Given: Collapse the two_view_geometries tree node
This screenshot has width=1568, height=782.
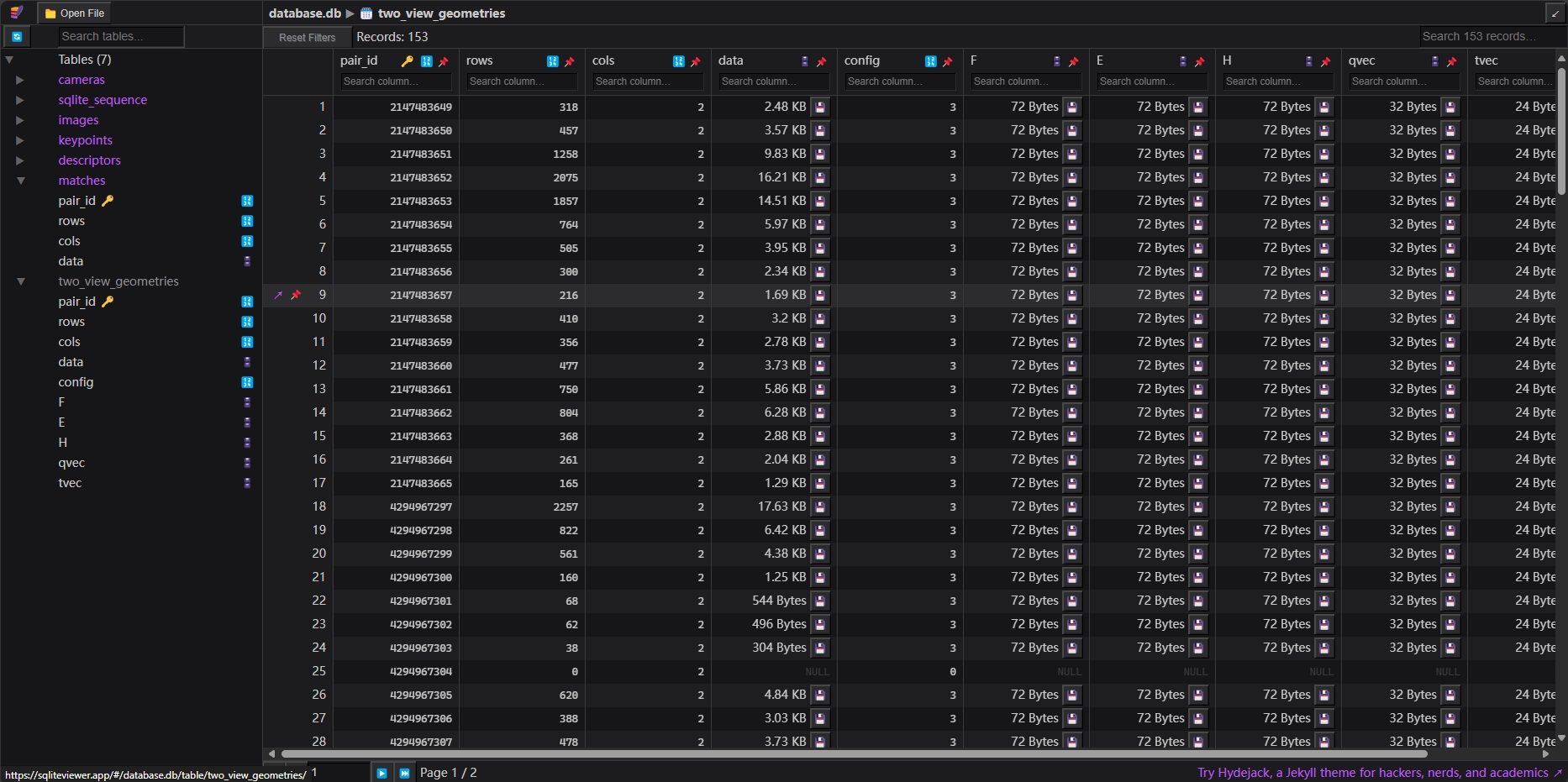Looking at the screenshot, I should 21,281.
